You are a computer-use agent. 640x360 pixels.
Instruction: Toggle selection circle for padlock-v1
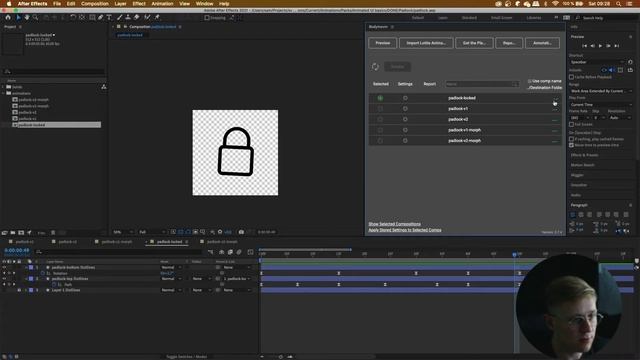(x=380, y=109)
